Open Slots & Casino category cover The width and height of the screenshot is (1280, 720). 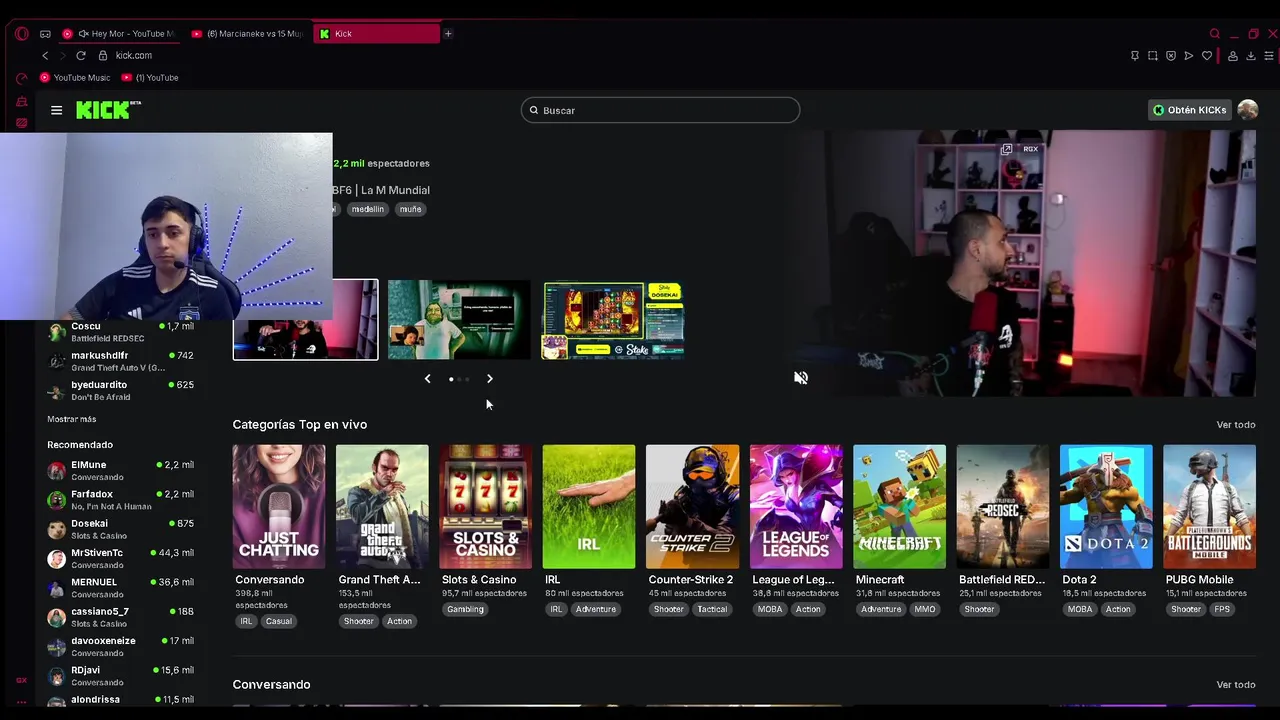tap(486, 507)
